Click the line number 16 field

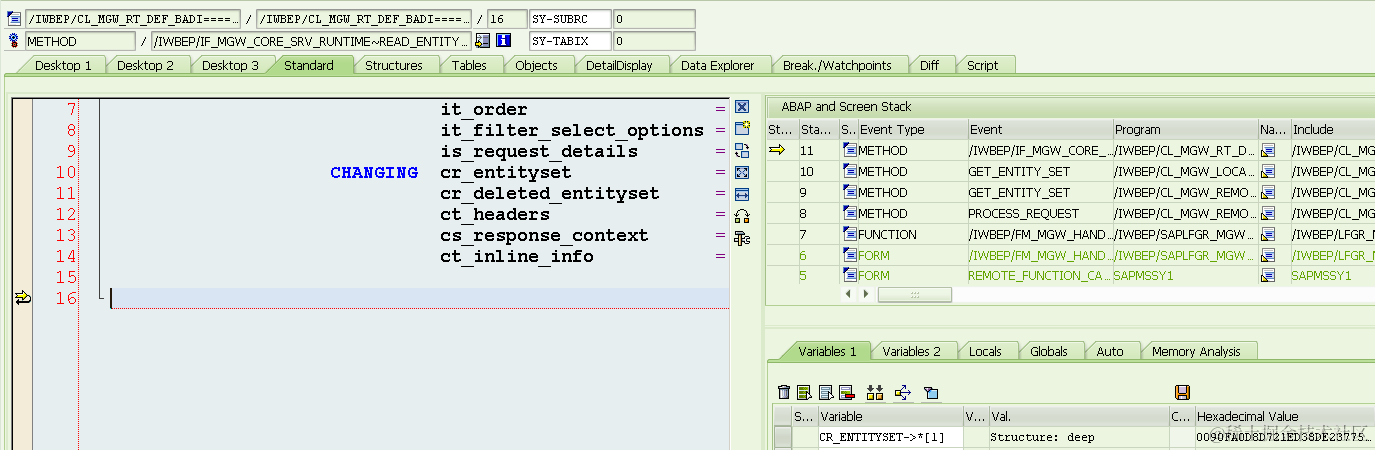pos(505,19)
